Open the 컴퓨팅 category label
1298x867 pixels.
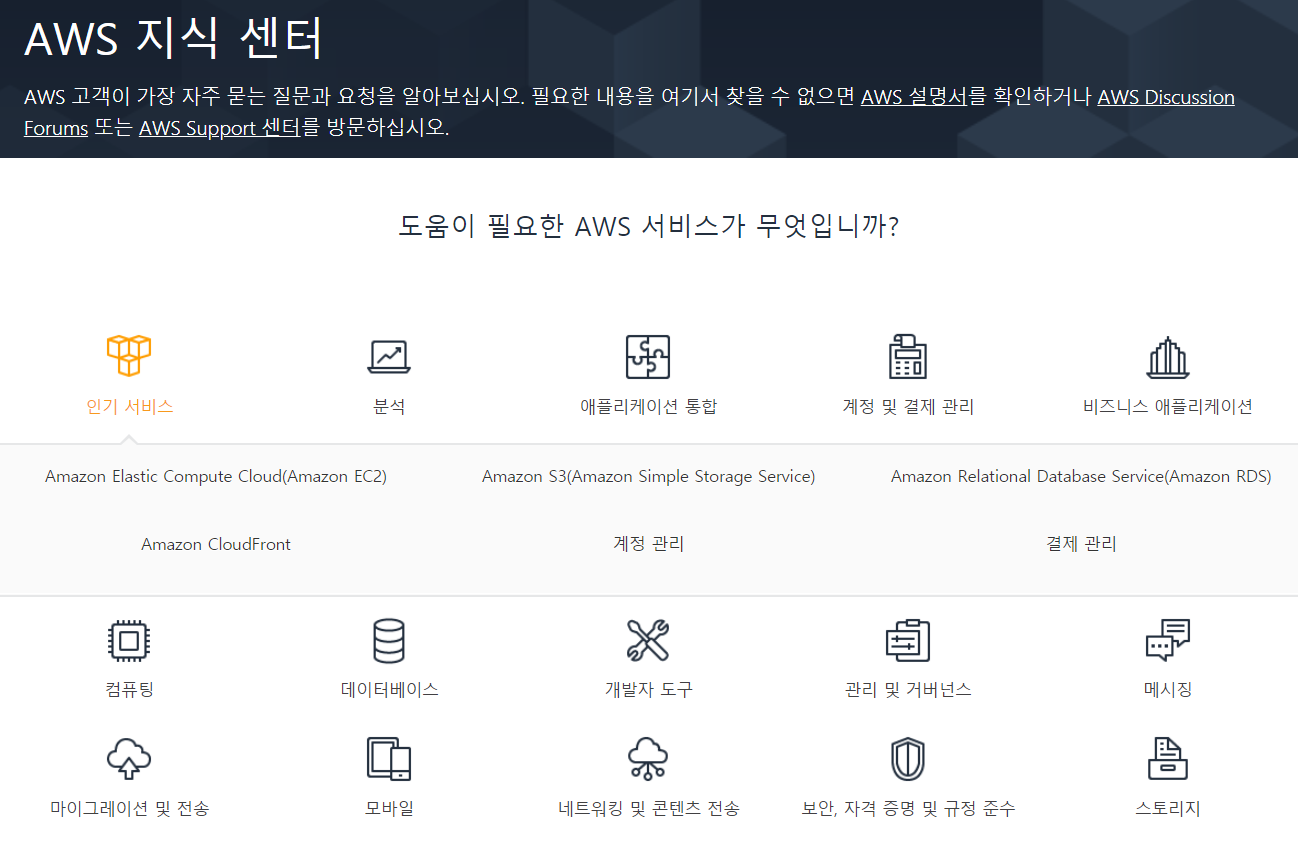click(129, 690)
